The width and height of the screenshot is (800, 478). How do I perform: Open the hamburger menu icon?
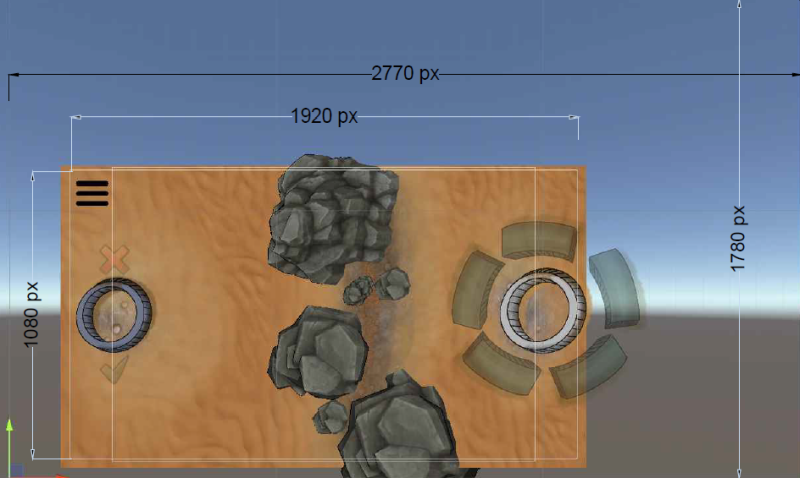92,192
